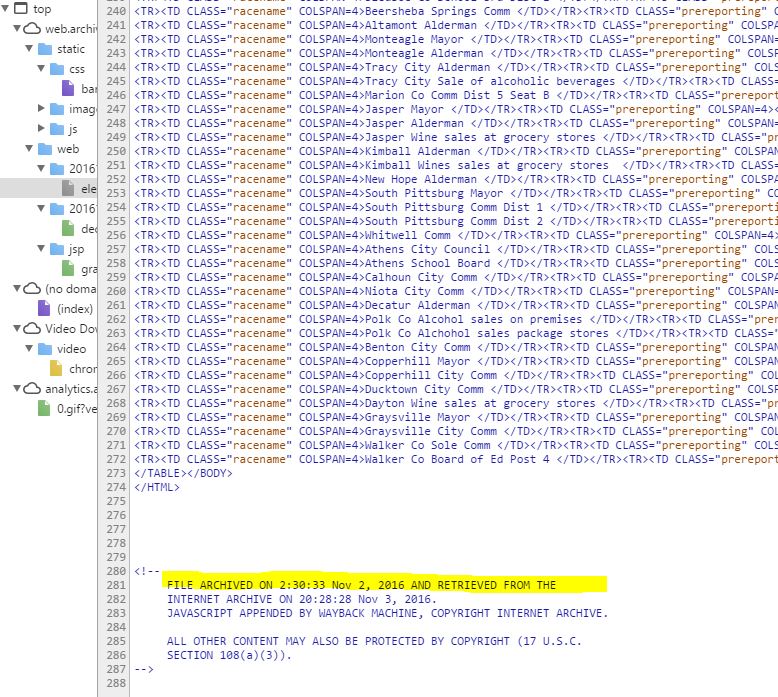Click the jsp folder icon

coord(57,248)
